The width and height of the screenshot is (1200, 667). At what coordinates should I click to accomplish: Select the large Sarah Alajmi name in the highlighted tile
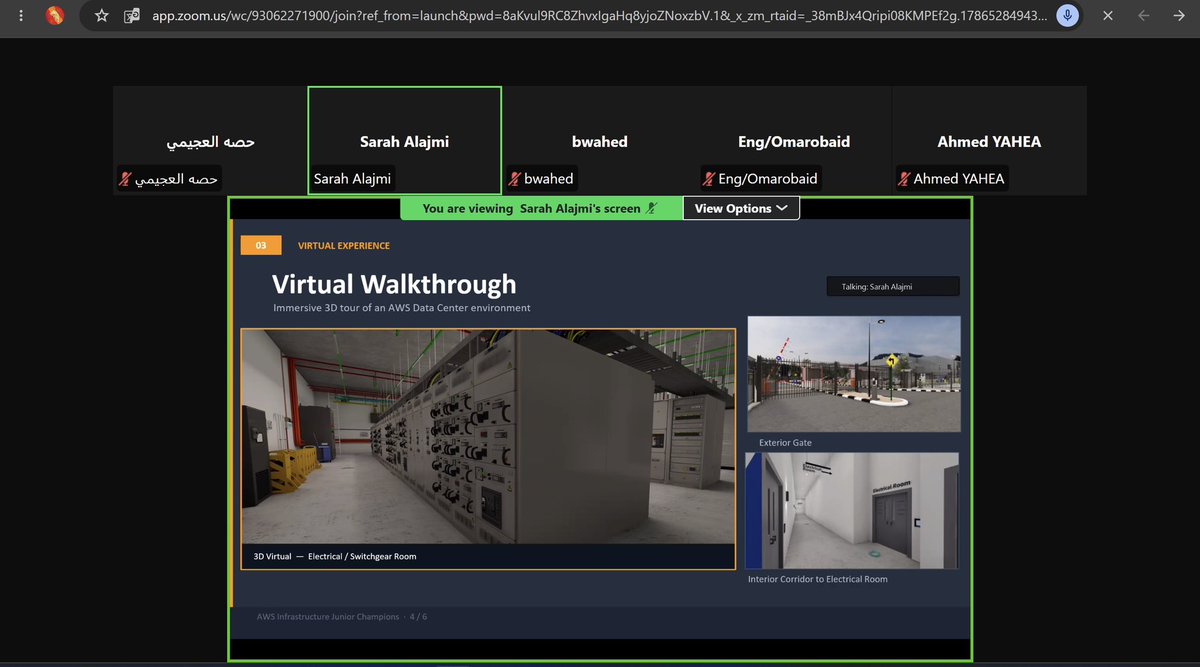[x=404, y=142]
